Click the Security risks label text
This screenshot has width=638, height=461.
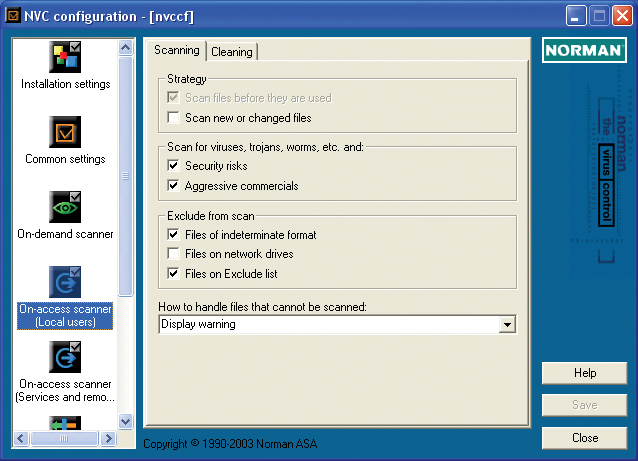click(216, 166)
